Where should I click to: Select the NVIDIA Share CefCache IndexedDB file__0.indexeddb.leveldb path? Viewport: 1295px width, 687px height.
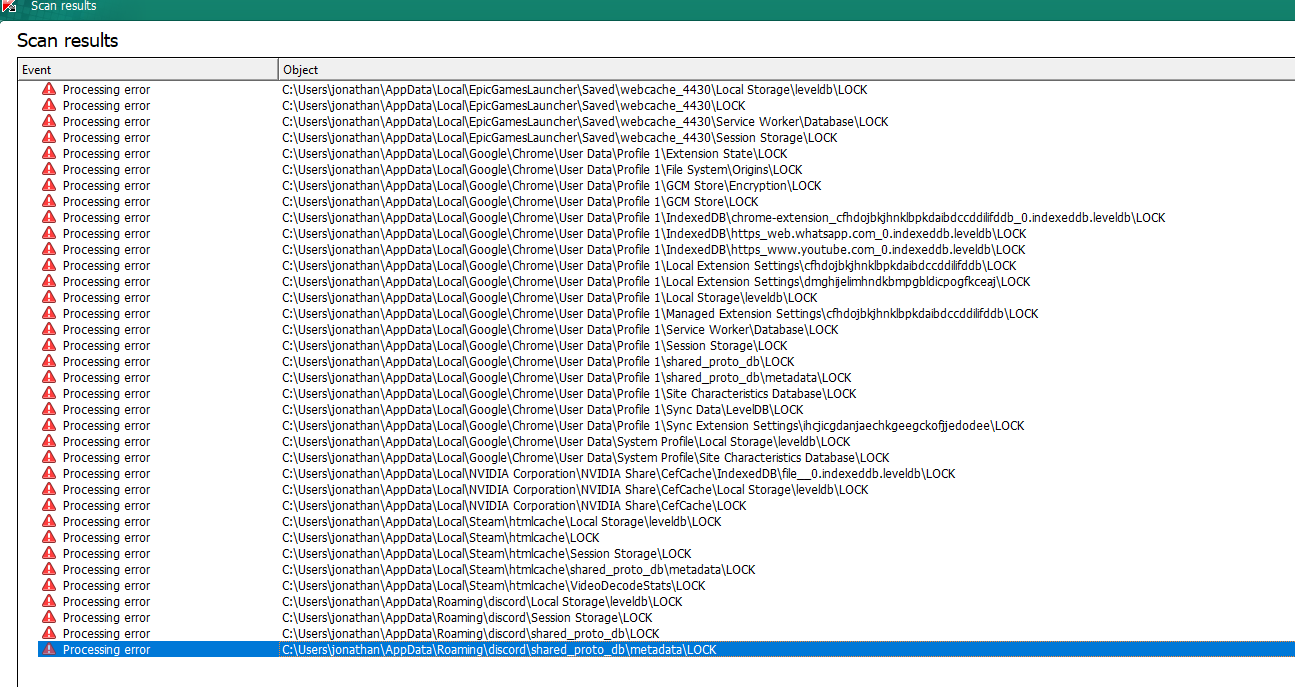(619, 473)
